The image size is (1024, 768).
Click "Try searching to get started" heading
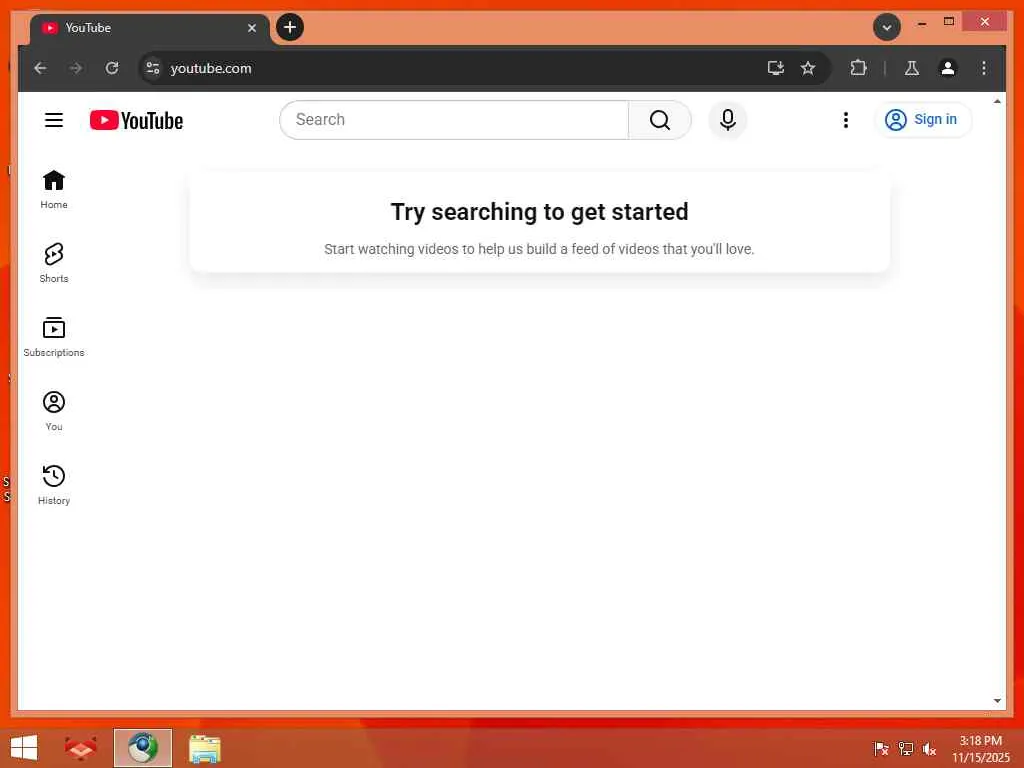[539, 212]
